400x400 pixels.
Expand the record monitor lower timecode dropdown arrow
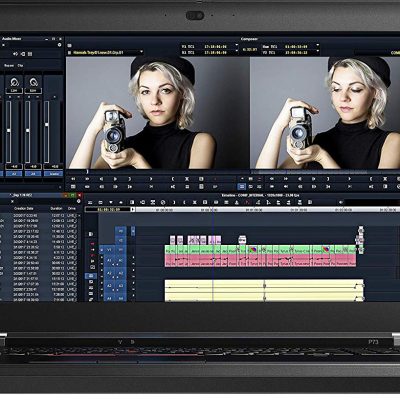[x=317, y=52]
